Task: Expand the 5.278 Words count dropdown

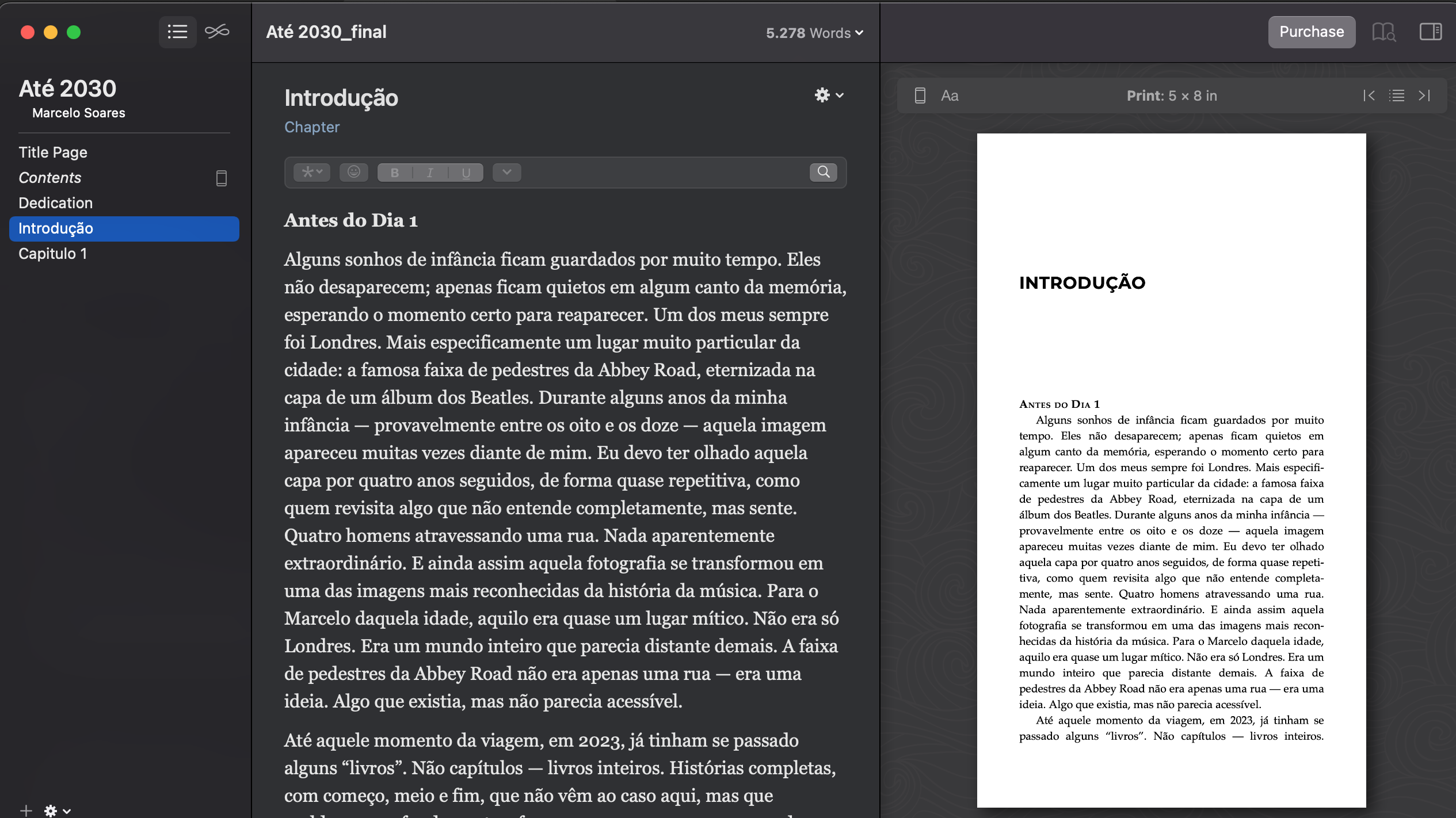Action: pos(814,33)
